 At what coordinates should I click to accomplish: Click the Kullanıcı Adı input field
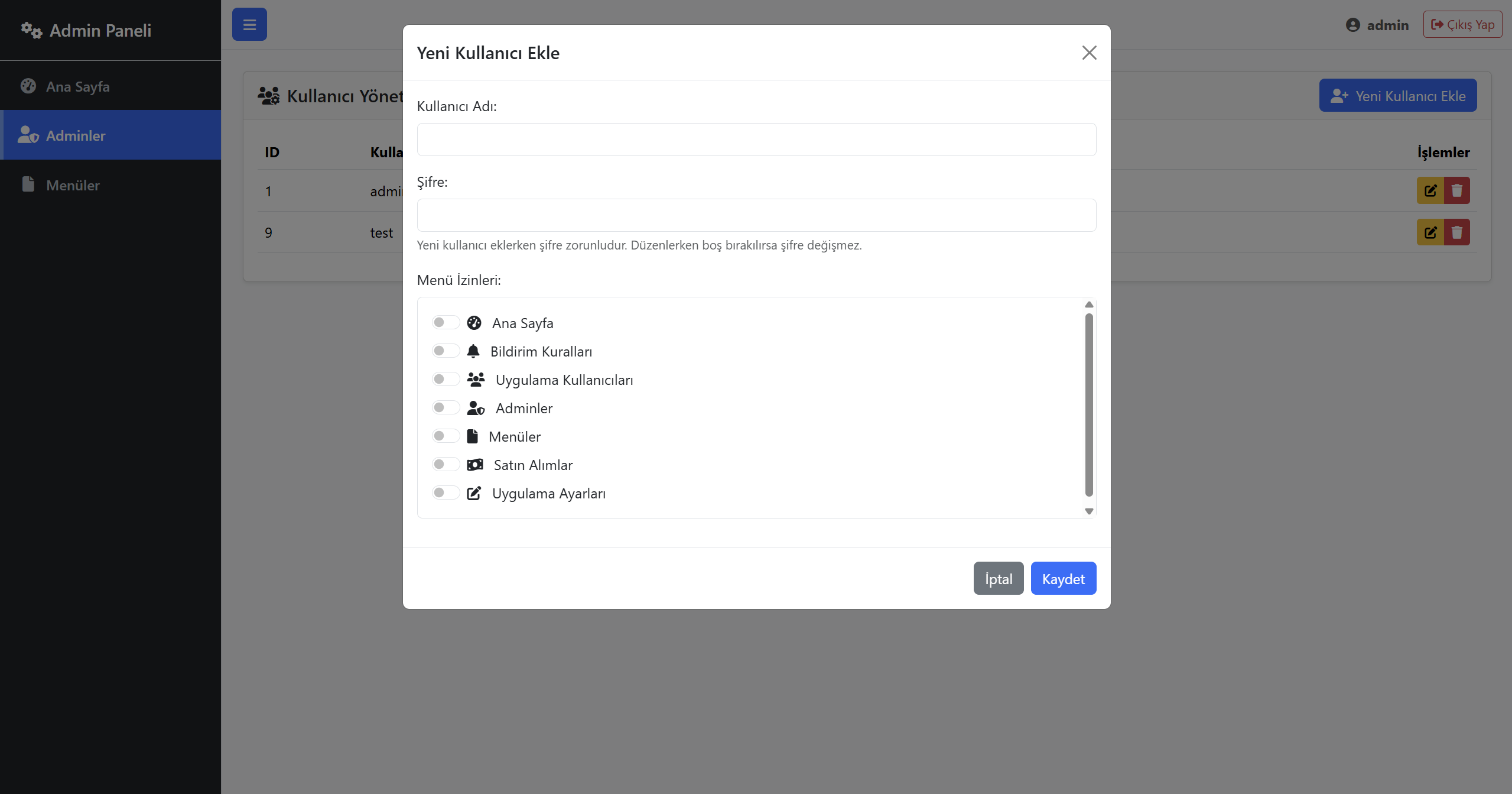pyautogui.click(x=756, y=140)
